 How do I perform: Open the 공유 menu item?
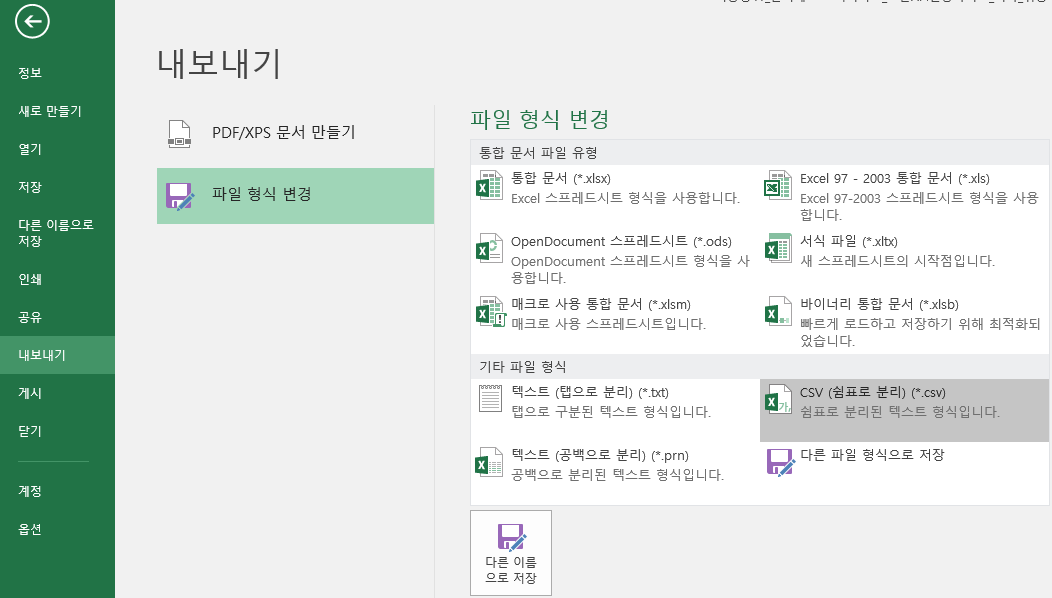pos(57,317)
